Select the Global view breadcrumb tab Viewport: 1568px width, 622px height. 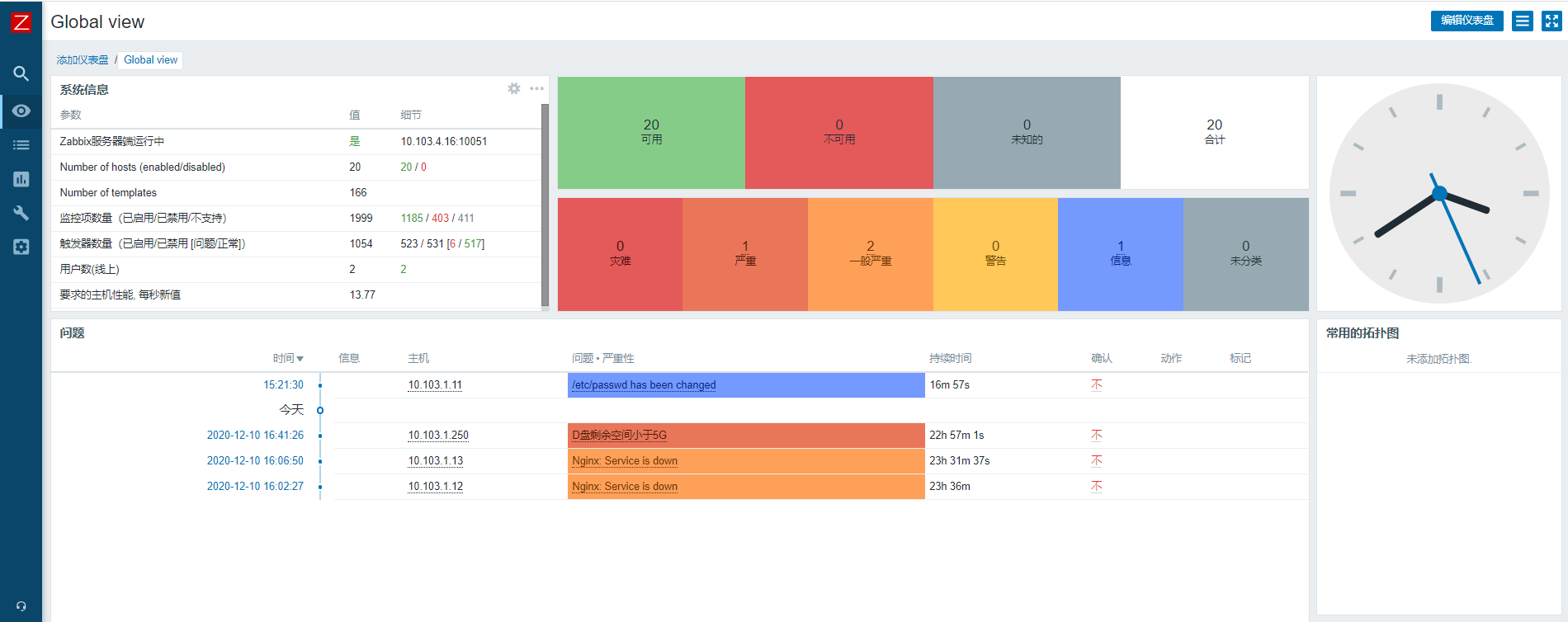point(150,60)
